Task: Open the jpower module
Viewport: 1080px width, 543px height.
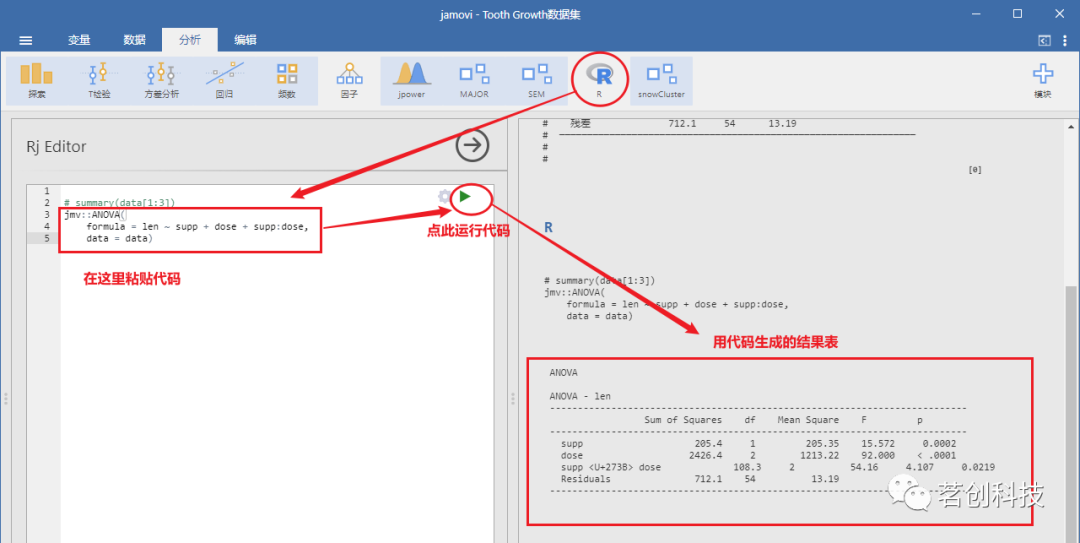Action: pyautogui.click(x=411, y=81)
